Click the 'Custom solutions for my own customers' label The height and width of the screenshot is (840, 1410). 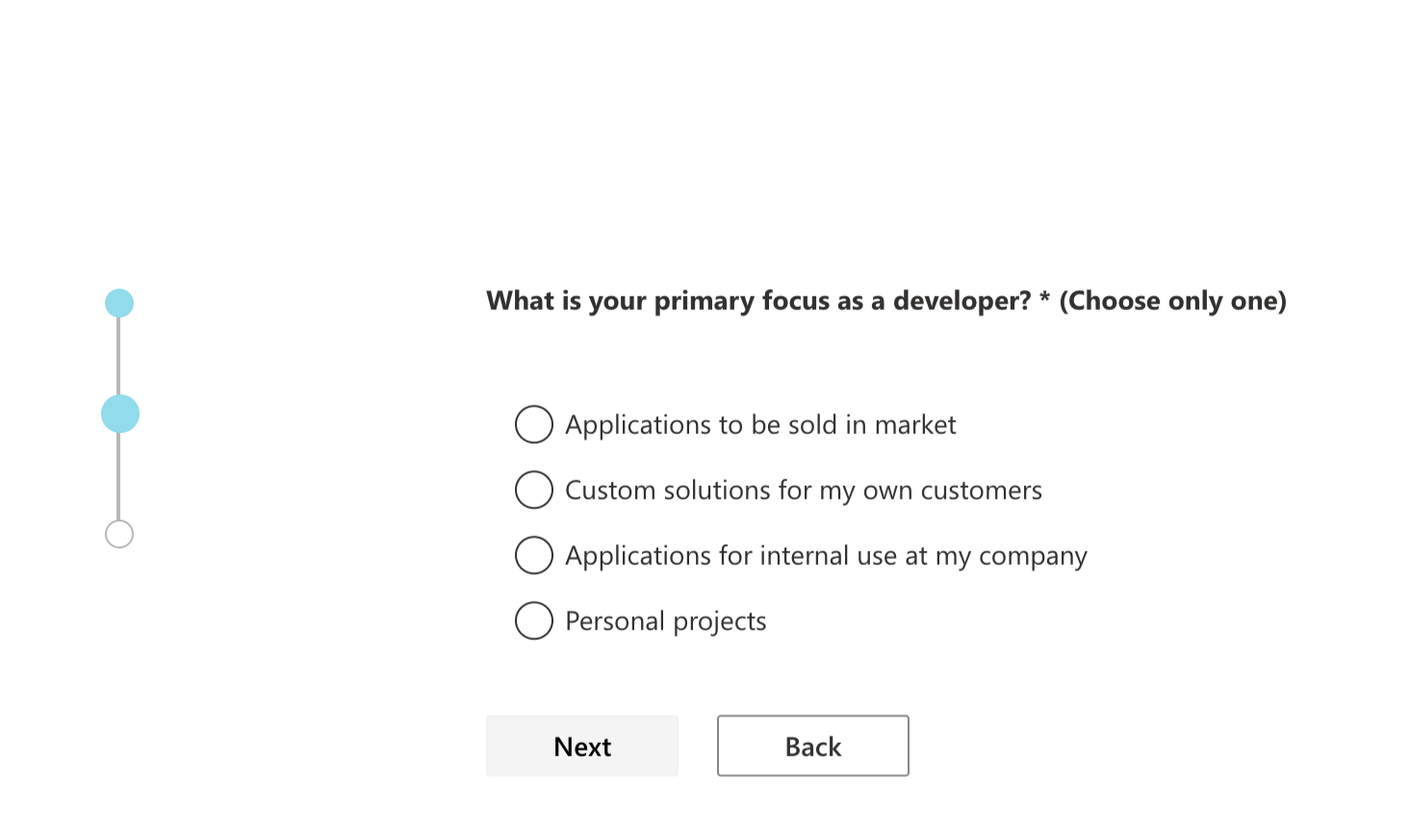803,491
